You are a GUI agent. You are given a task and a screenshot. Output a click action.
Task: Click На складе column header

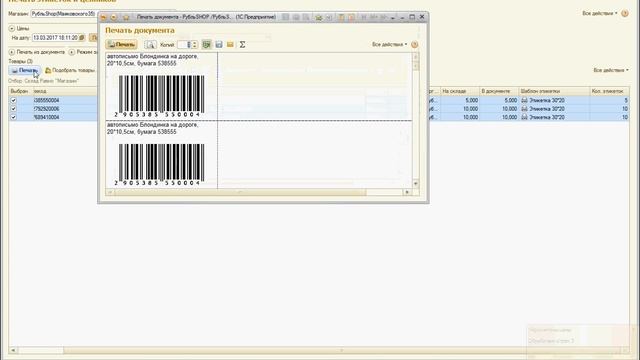tap(460, 91)
